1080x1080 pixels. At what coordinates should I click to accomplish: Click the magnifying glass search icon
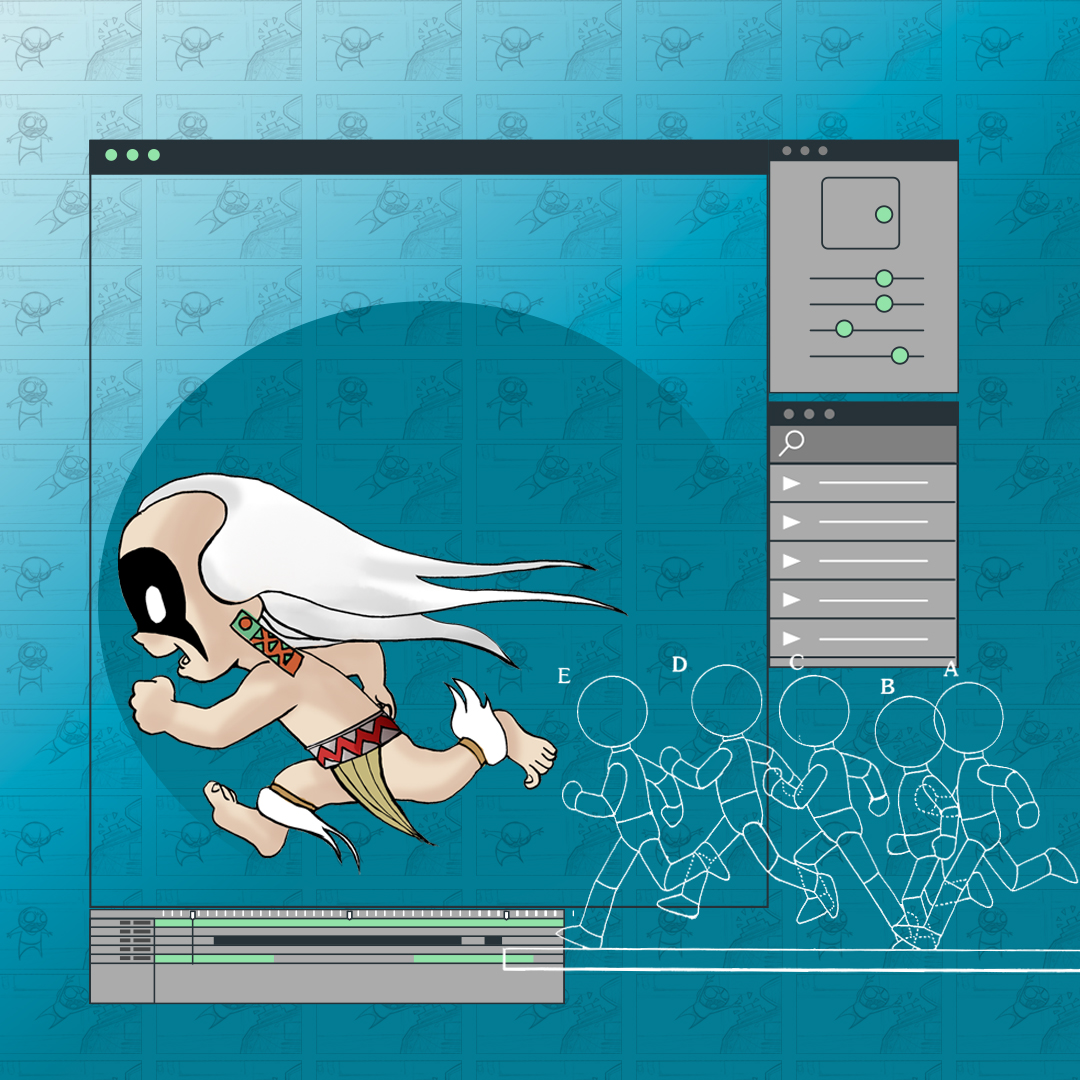click(x=791, y=443)
